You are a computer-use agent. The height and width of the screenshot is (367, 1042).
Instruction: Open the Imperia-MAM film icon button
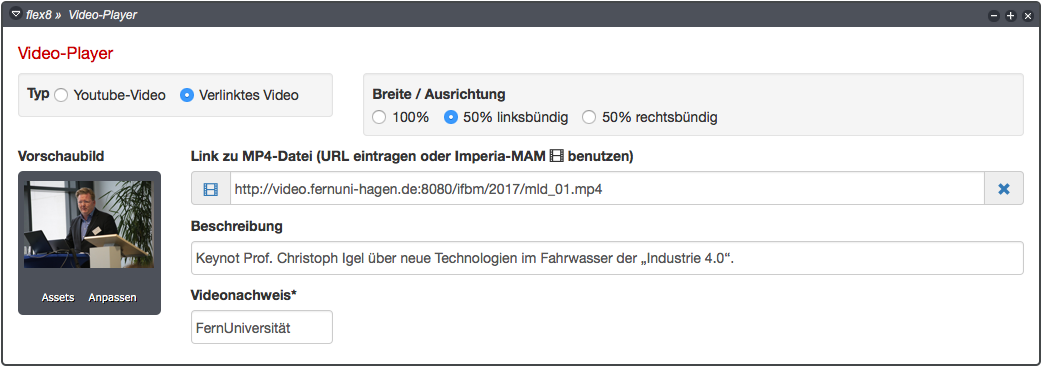click(x=211, y=189)
